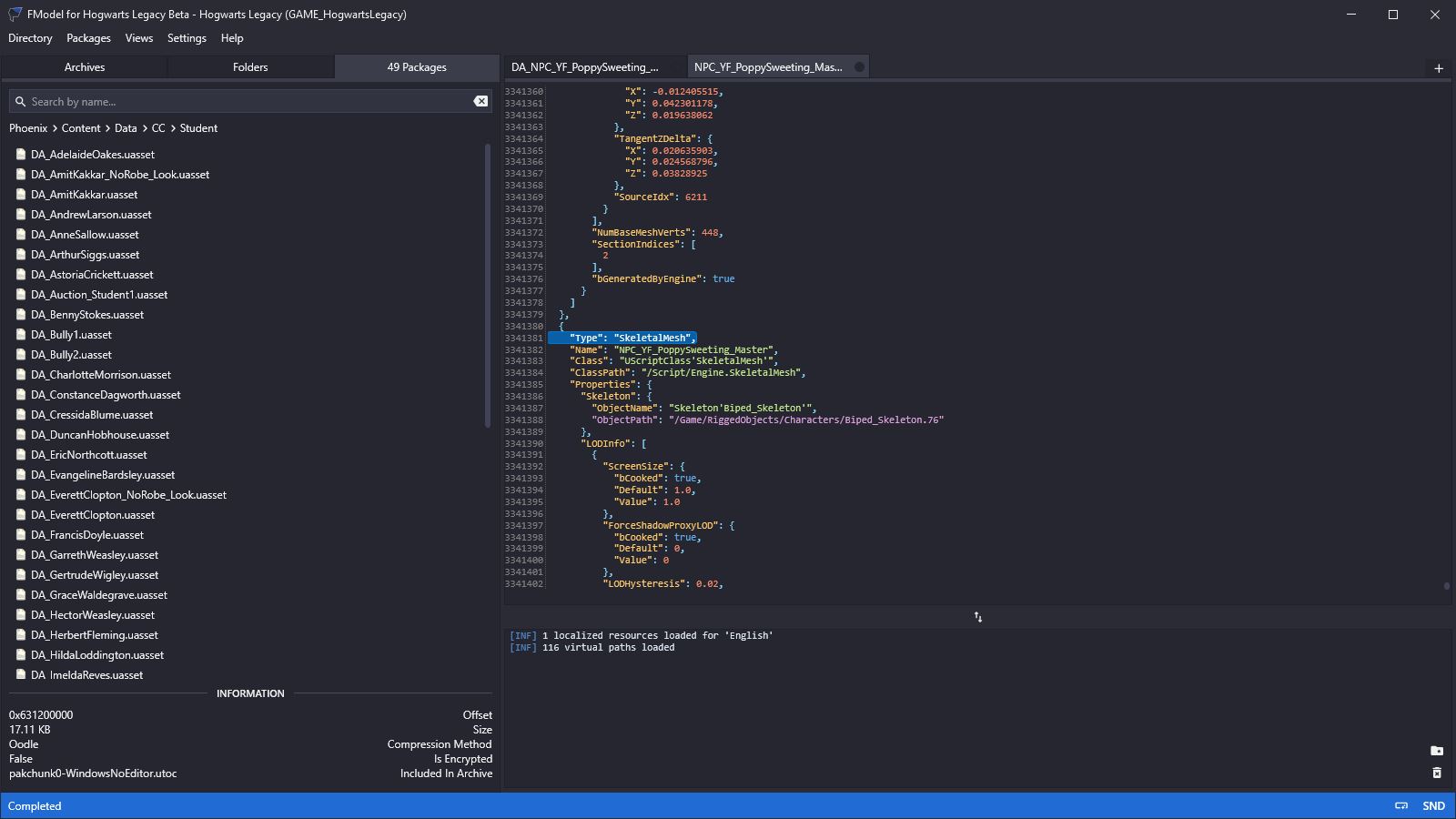Click the file icon of DA_Bully2.uasset
This screenshot has height=819, width=1456.
pyautogui.click(x=21, y=355)
